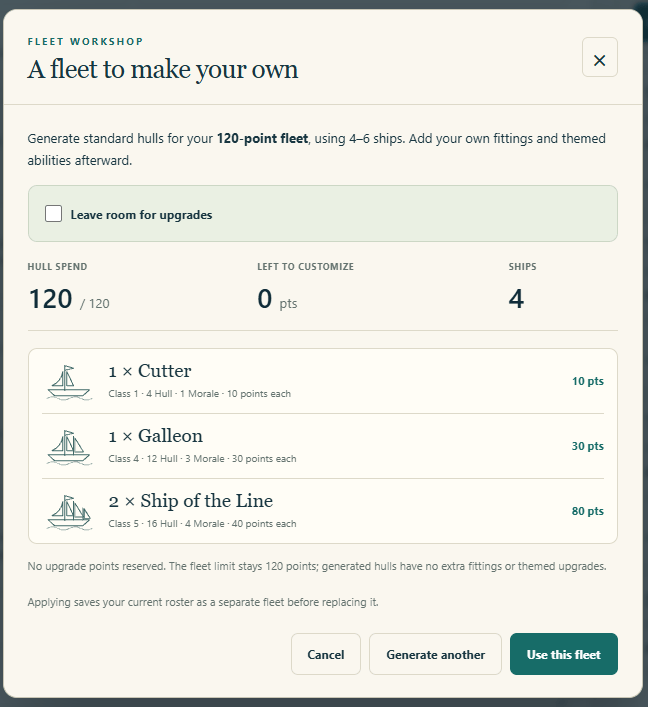The height and width of the screenshot is (707, 648).
Task: Click Generate another
Action: [x=435, y=654]
